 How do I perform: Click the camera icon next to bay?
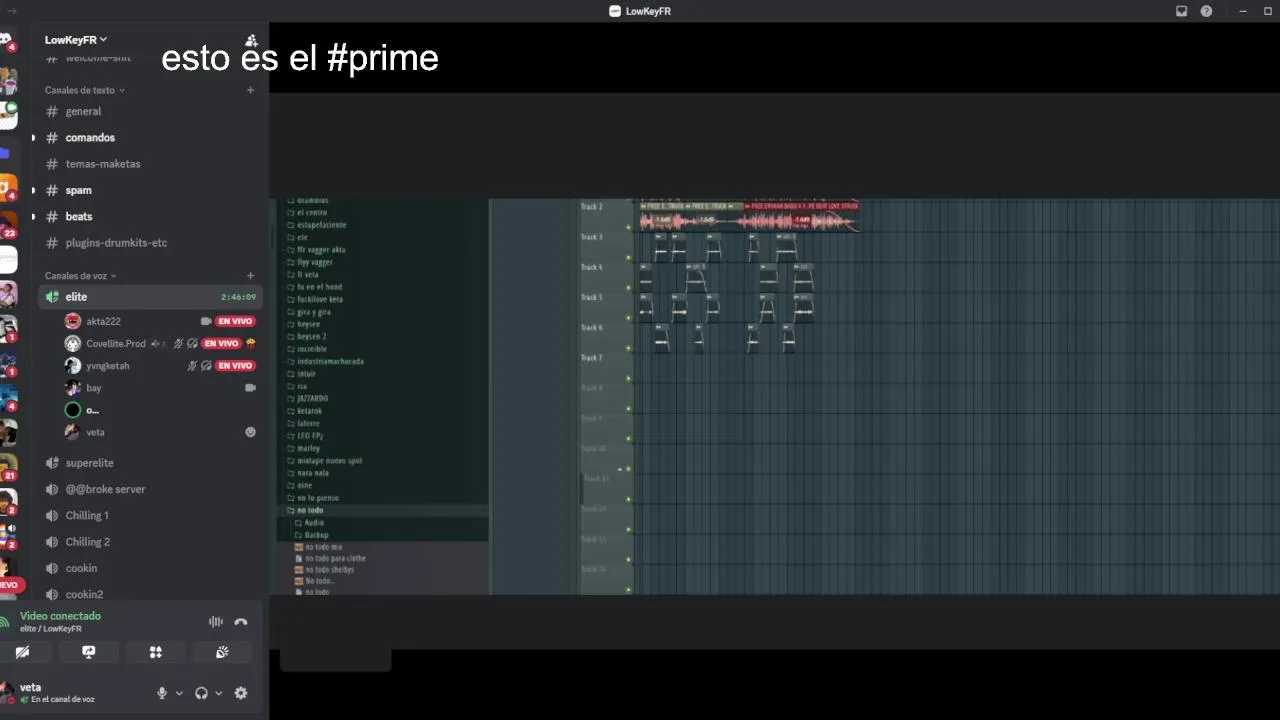click(x=250, y=388)
